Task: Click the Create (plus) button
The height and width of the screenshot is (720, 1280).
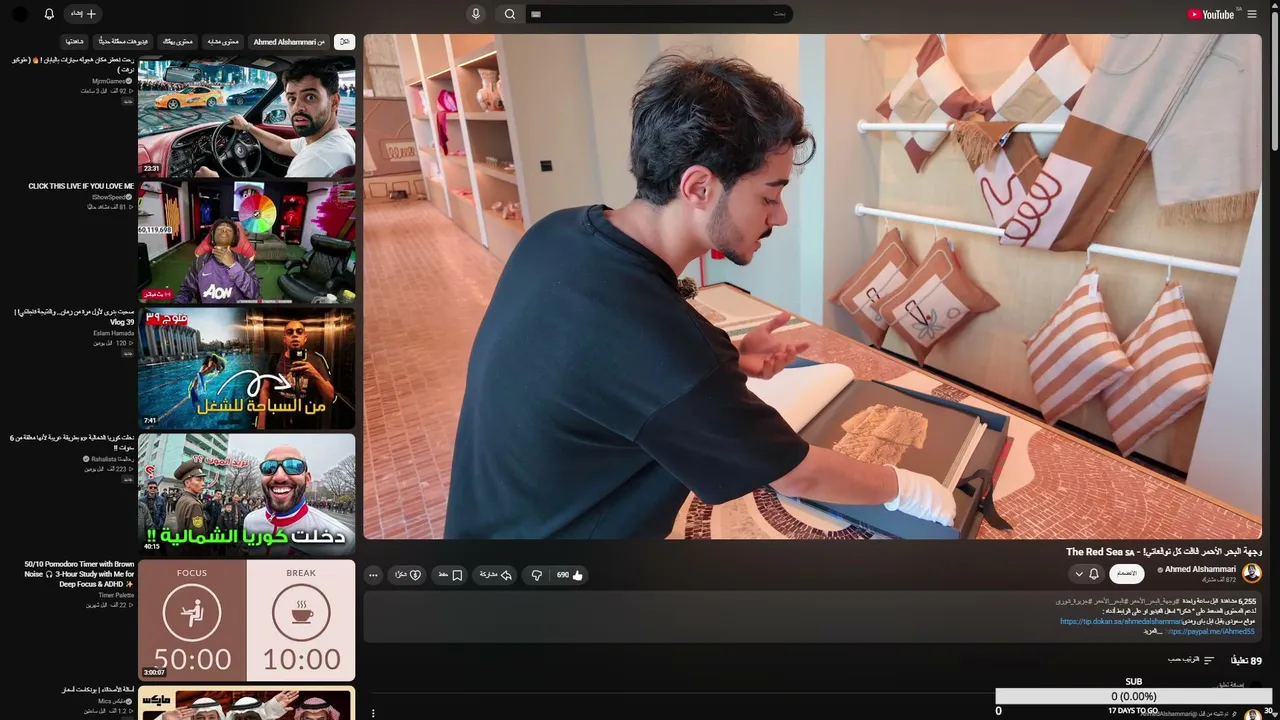Action: pos(84,14)
